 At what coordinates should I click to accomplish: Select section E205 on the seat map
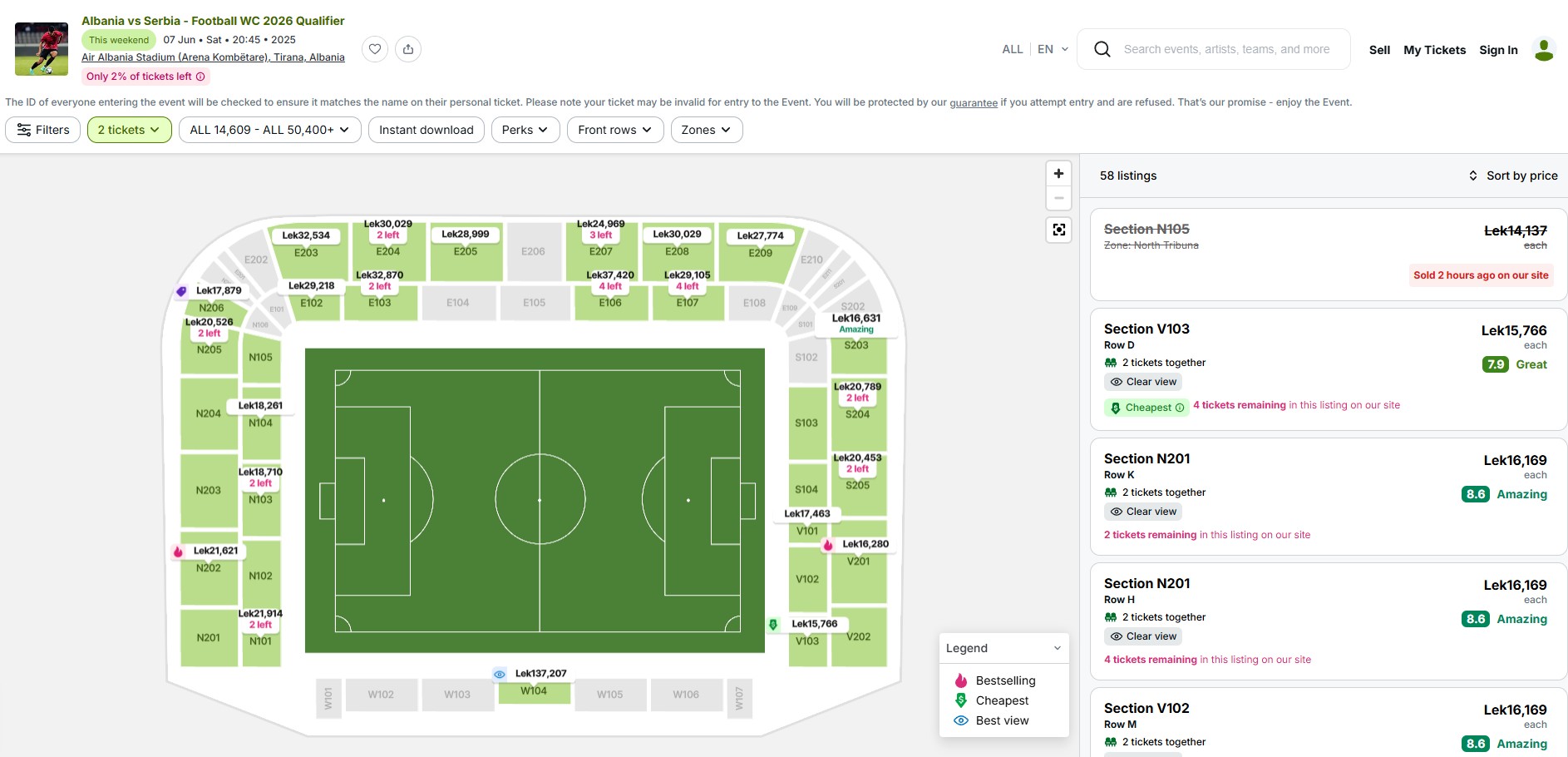tap(466, 253)
